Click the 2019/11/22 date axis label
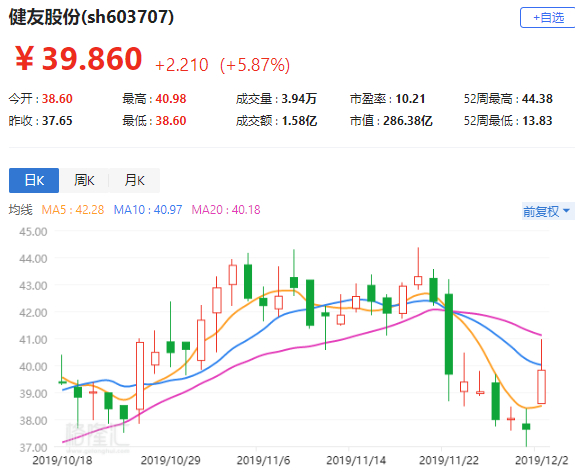 click(x=449, y=460)
